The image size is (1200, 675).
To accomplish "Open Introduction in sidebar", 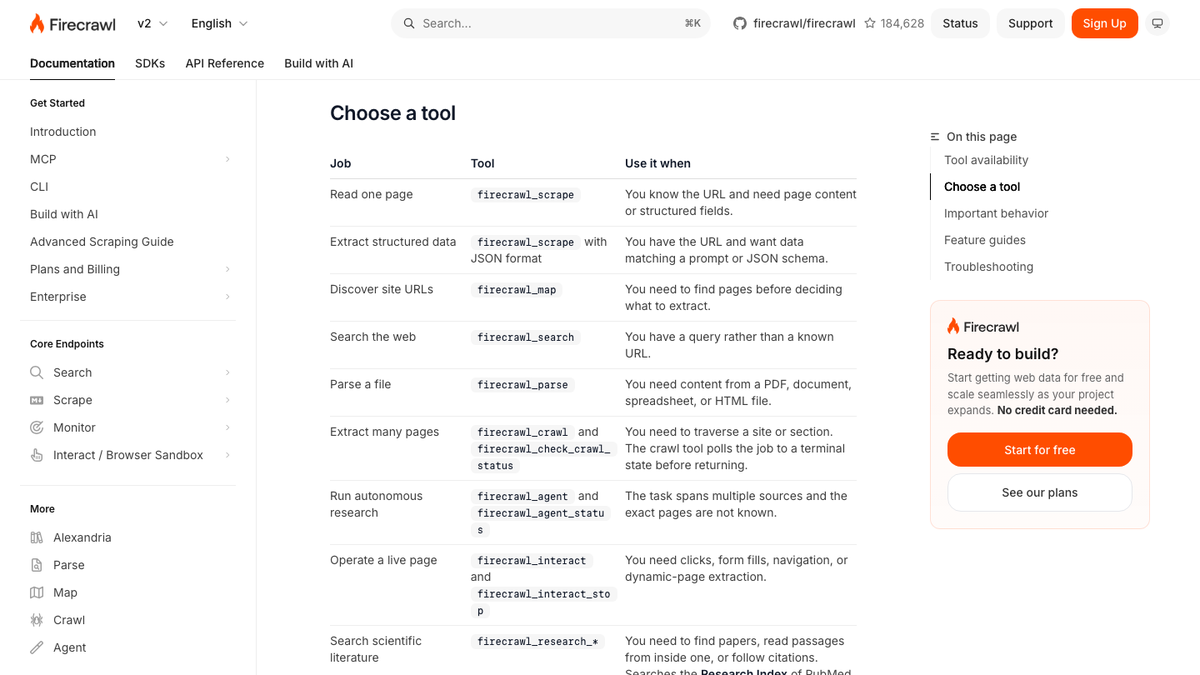I will tap(63, 132).
